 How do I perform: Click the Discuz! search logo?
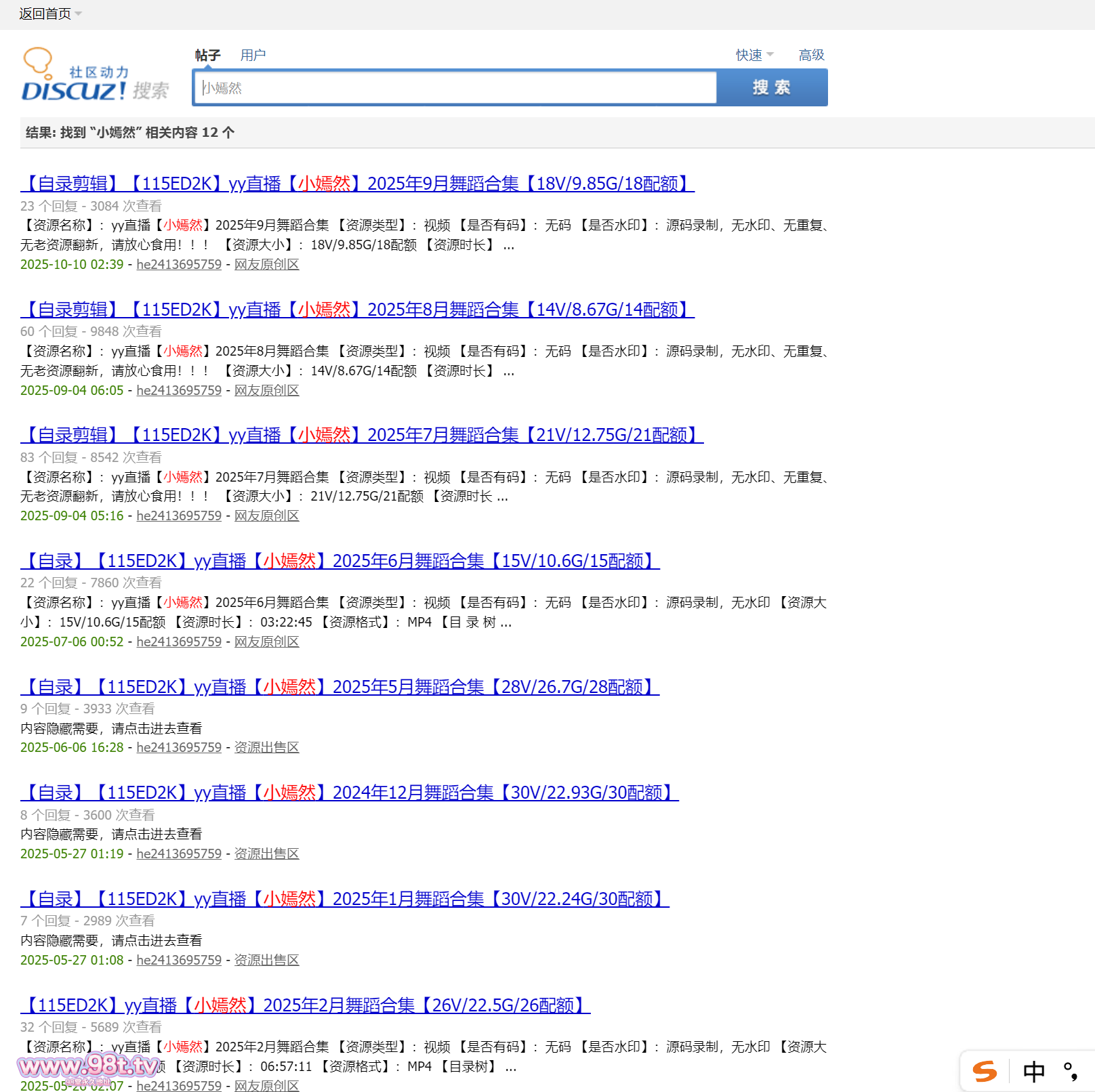pos(95,76)
